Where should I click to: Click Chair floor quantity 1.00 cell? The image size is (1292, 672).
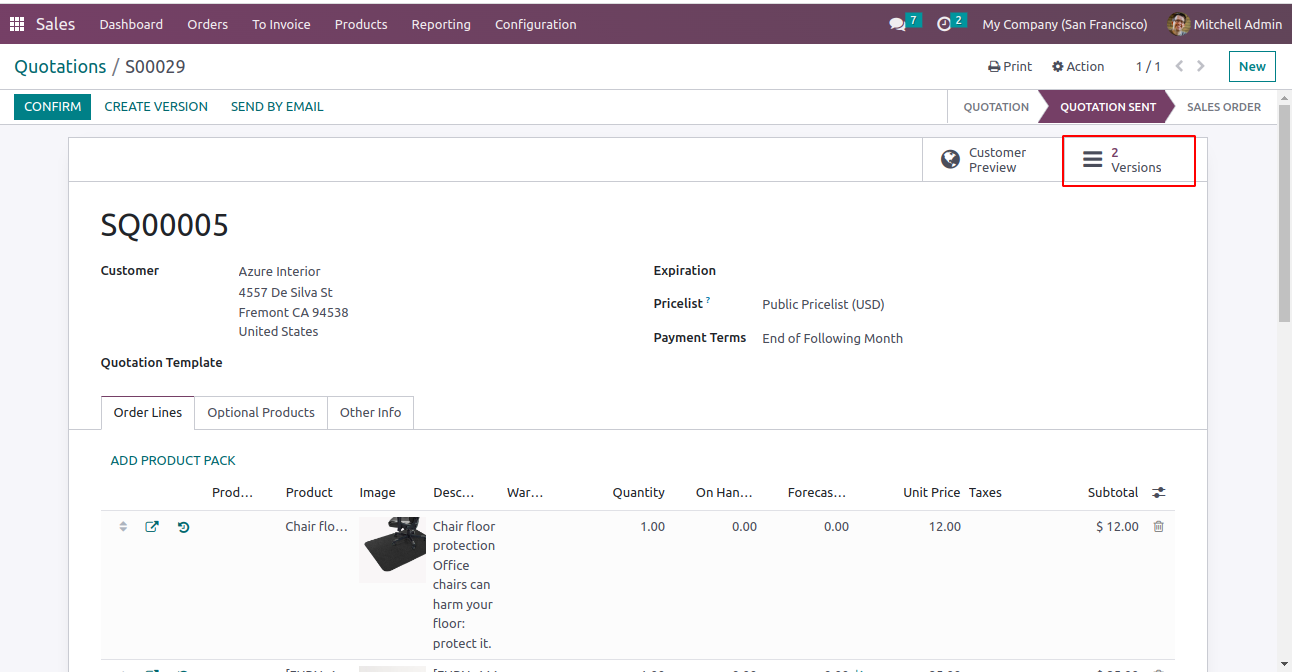(x=652, y=526)
